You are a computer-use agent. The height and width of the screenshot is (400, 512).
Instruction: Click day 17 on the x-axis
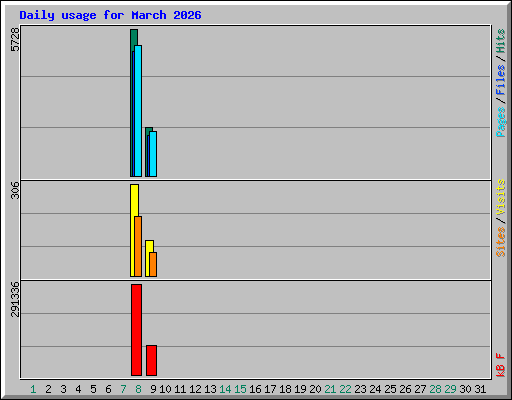point(270,389)
